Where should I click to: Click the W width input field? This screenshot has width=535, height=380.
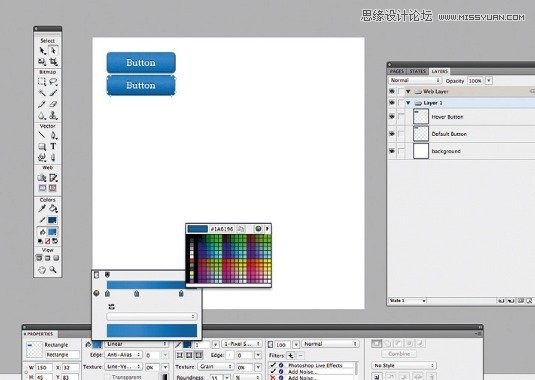(44, 368)
